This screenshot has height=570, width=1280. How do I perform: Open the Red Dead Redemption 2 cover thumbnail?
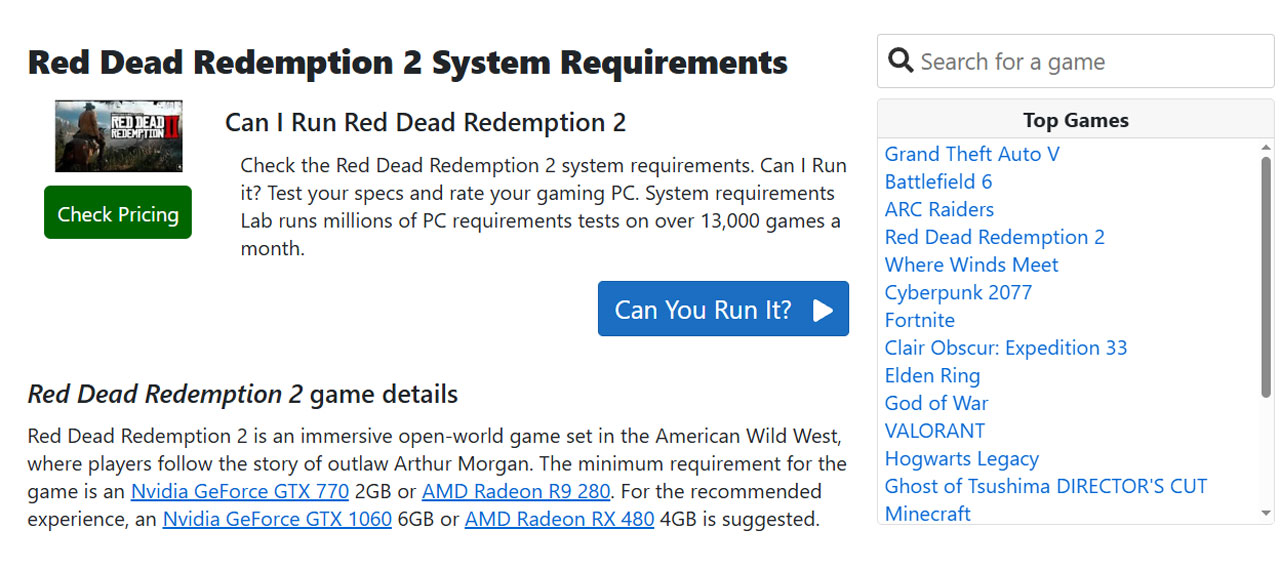[118, 136]
